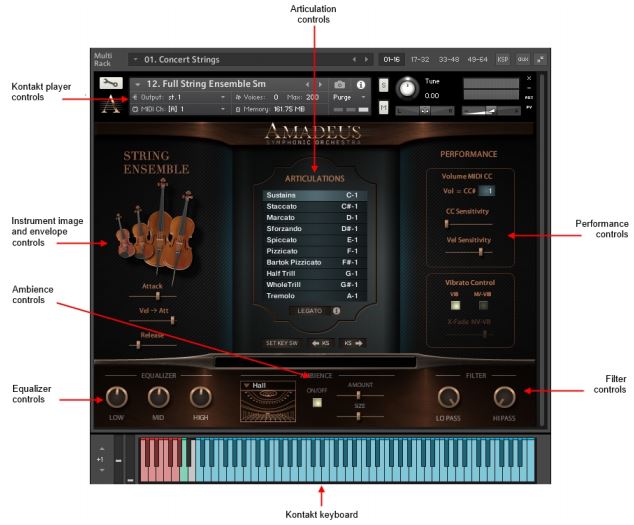This screenshot has height=525, width=634.
Task: Click the Release slider
Action: (x=153, y=345)
